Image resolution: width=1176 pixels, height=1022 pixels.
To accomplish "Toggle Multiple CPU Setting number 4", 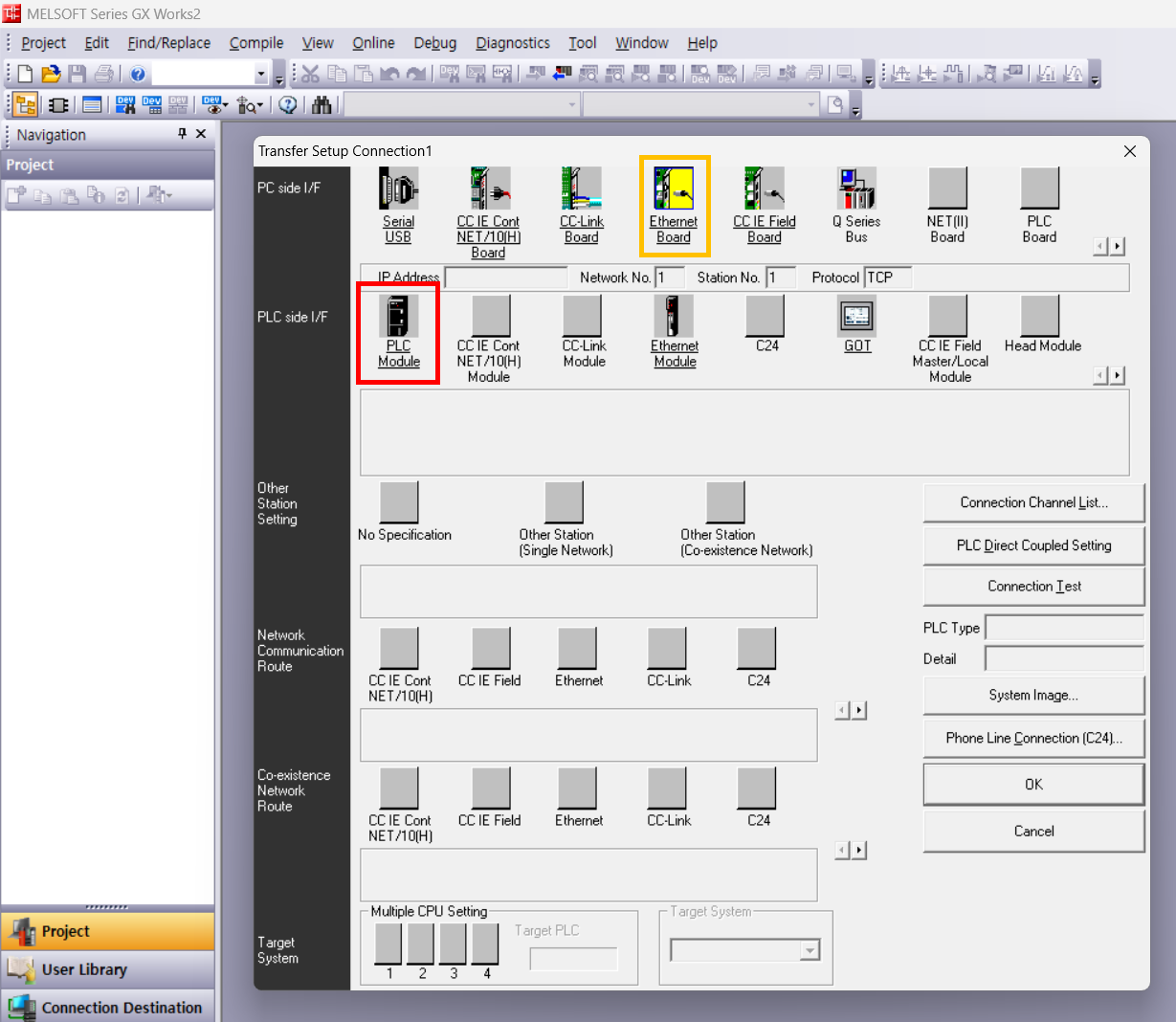I will point(486,944).
